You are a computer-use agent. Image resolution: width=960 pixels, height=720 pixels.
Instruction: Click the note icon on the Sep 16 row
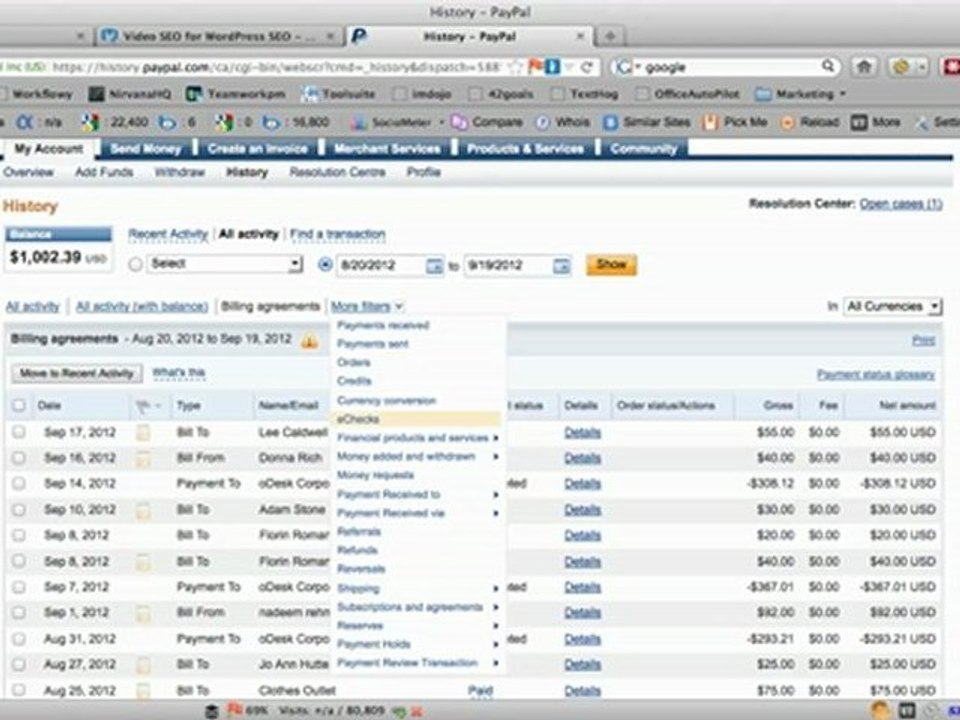[x=143, y=458]
